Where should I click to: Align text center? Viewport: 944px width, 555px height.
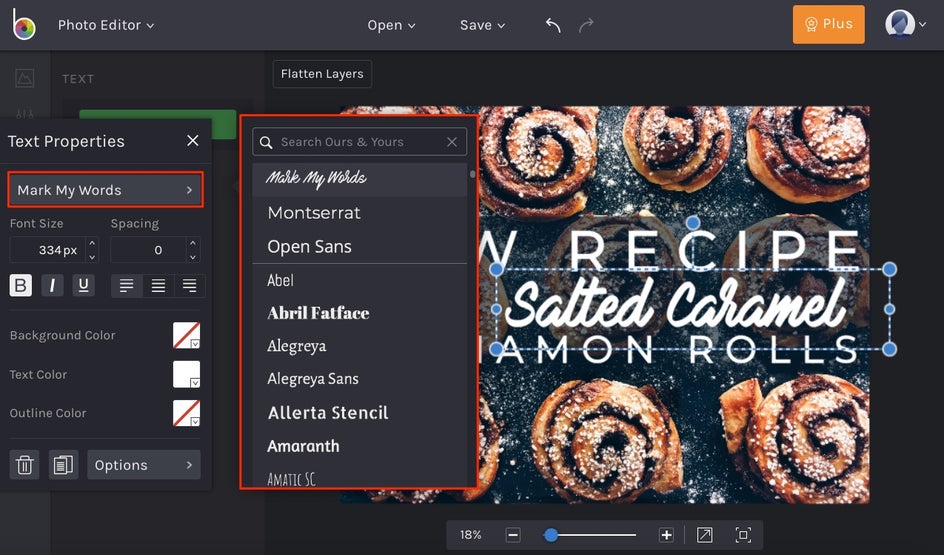click(158, 285)
